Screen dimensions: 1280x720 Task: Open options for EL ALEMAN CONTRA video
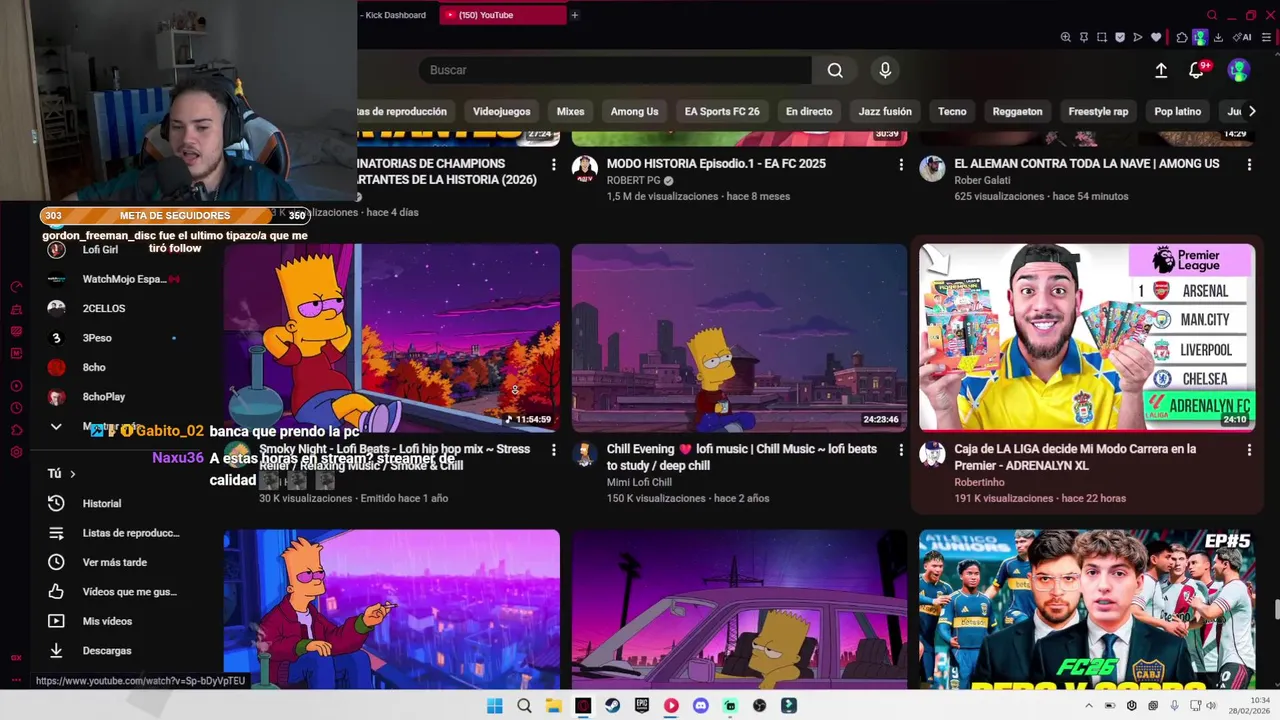[1249, 164]
